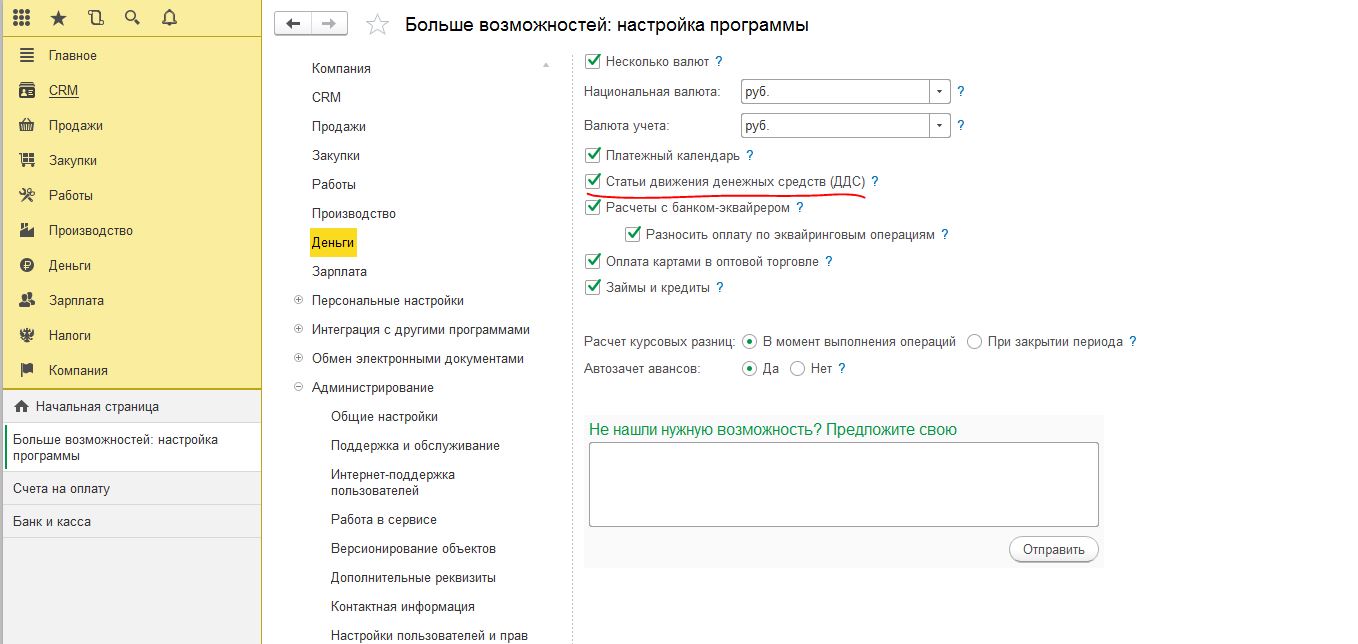1358x644 pixels.
Task: Collapse the Администрирование tree node
Action: (299, 387)
